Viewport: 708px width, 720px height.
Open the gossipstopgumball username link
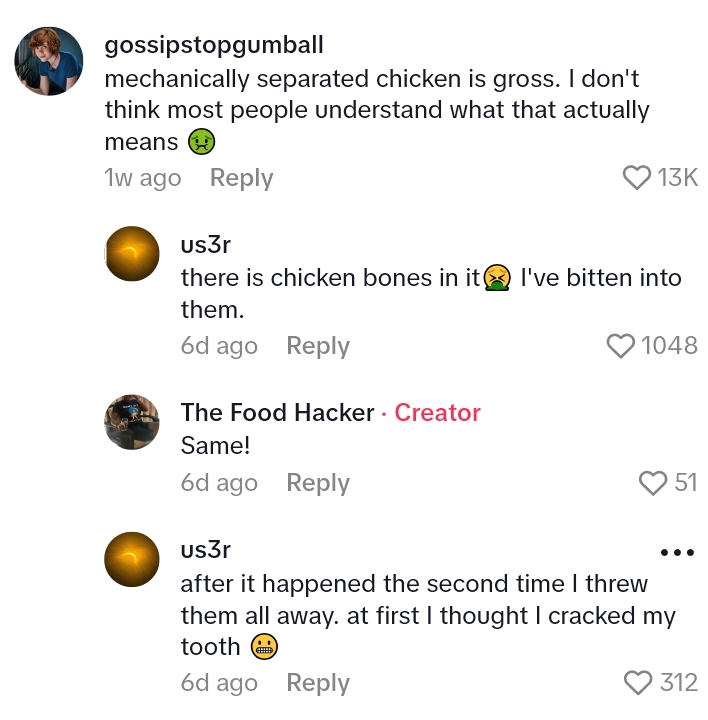[x=213, y=46]
